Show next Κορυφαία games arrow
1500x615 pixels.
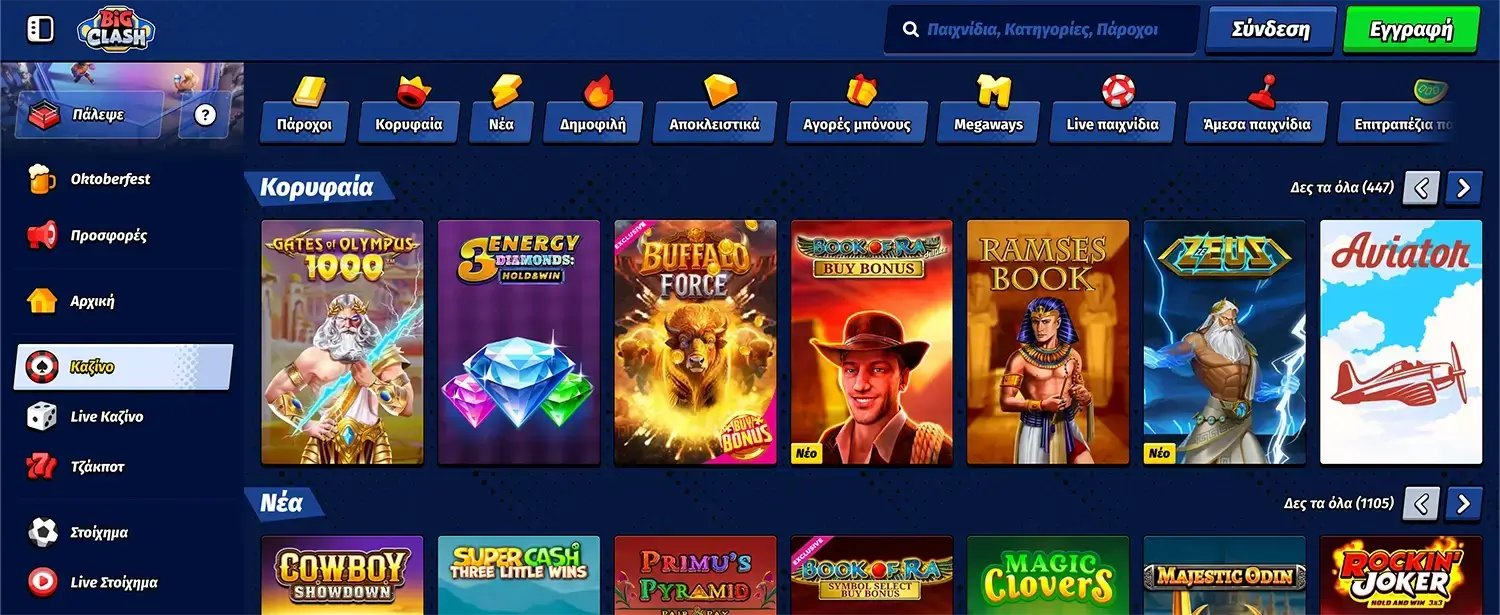(x=1464, y=187)
